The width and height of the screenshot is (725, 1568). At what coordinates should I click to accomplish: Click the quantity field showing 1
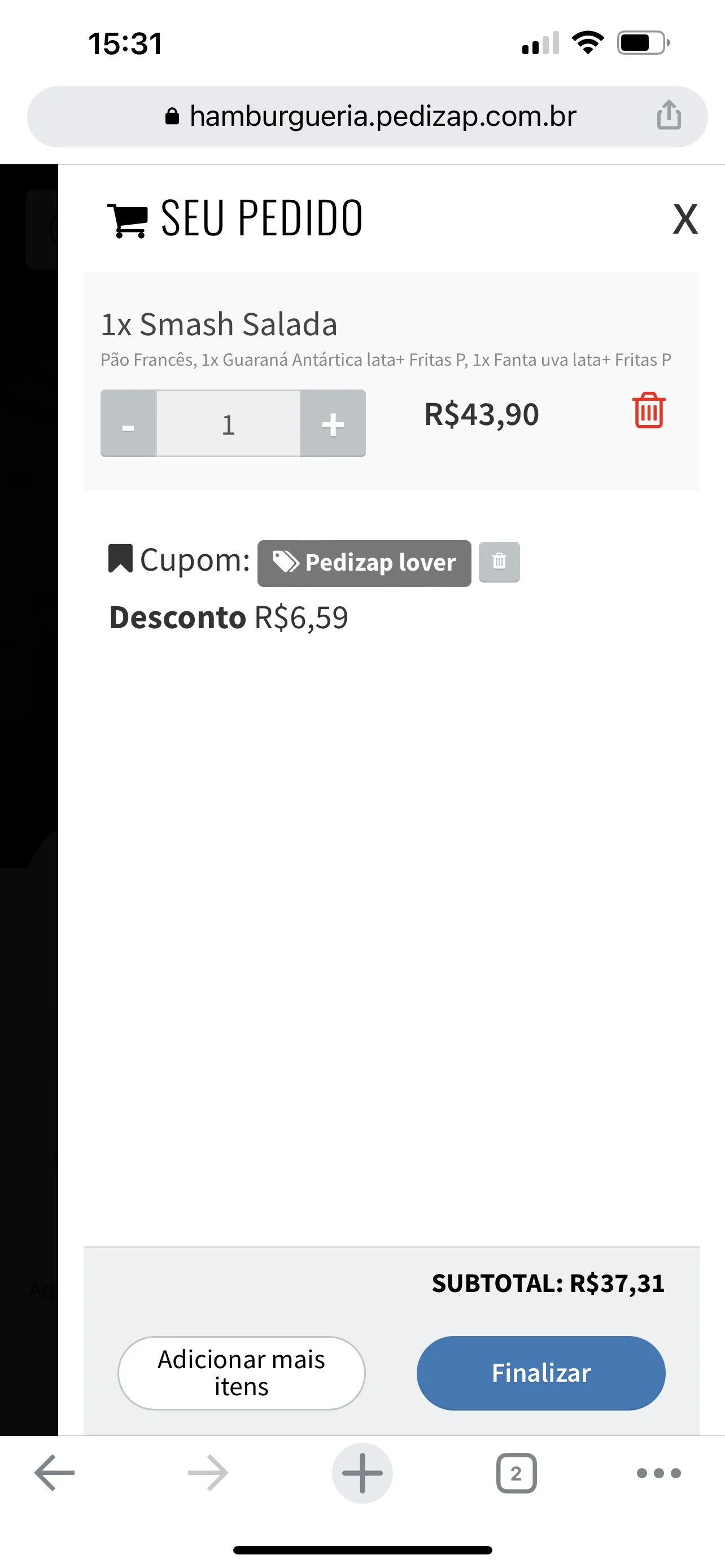pos(228,424)
